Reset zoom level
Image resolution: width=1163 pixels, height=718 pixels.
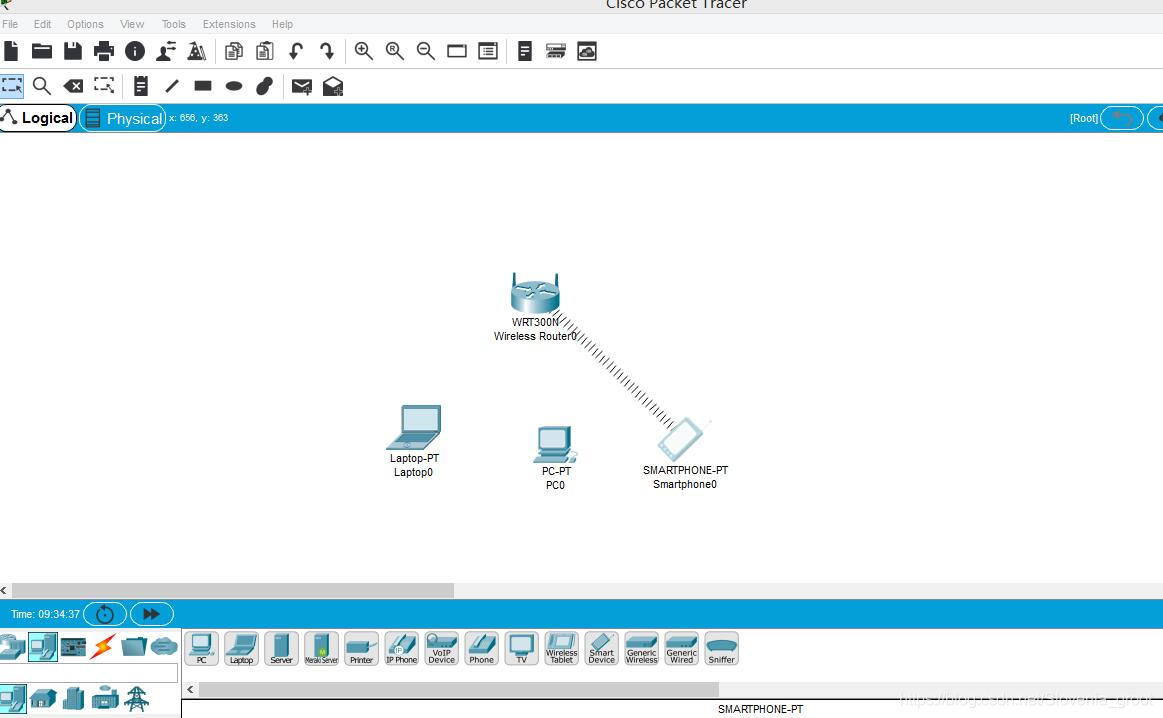(395, 51)
